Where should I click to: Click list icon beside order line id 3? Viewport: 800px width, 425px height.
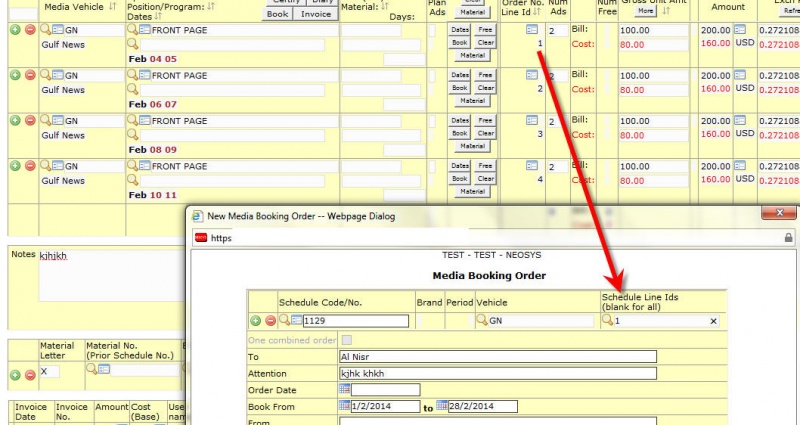532,120
